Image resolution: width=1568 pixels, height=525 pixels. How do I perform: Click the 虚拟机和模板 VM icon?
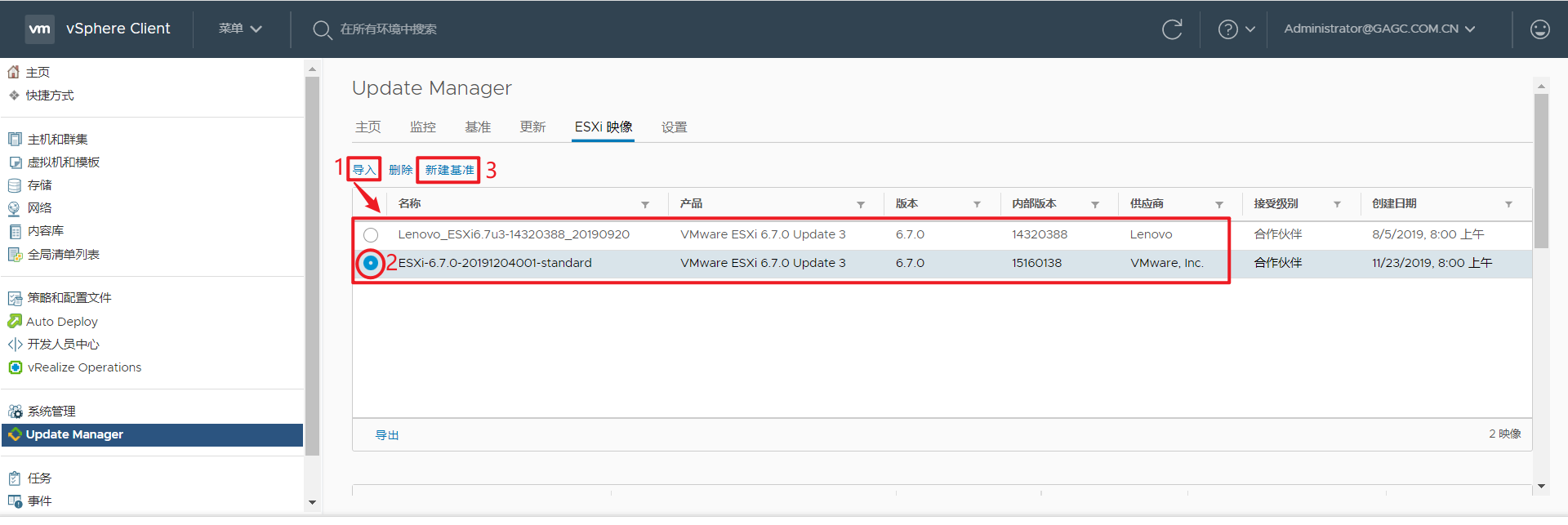tap(15, 162)
